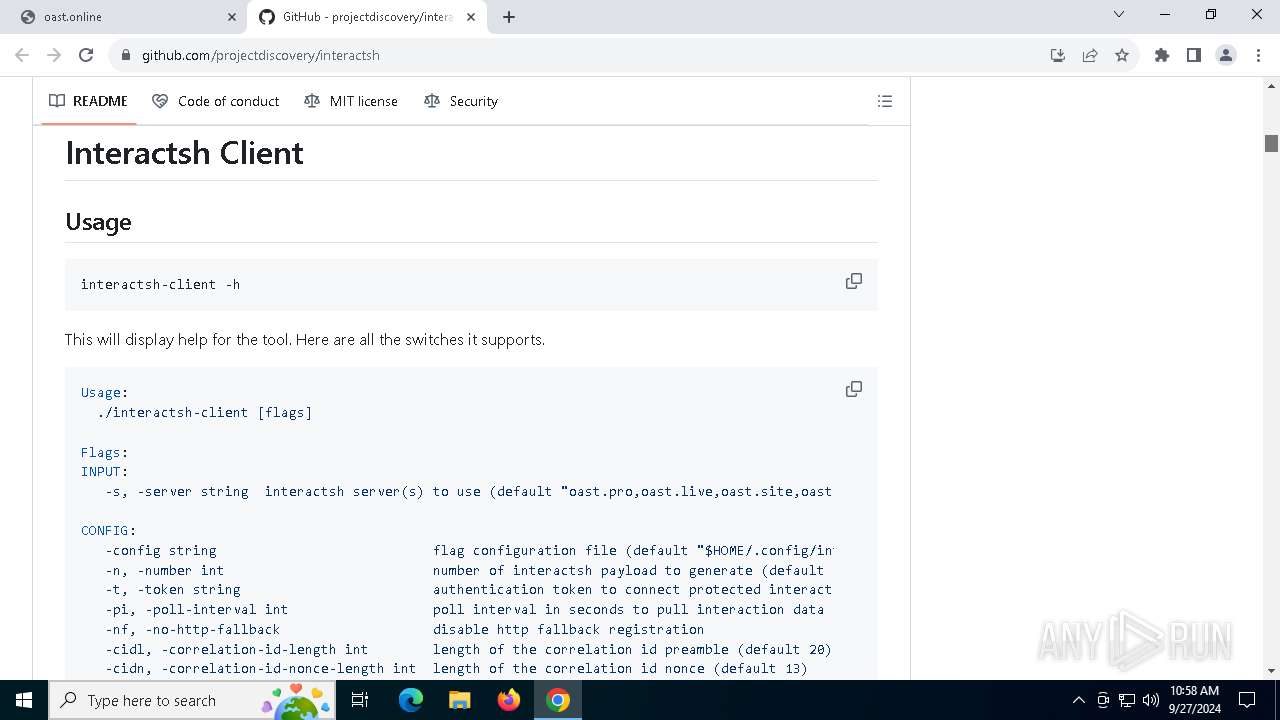The width and height of the screenshot is (1280, 720).
Task: Open the README outline list icon
Action: click(885, 101)
